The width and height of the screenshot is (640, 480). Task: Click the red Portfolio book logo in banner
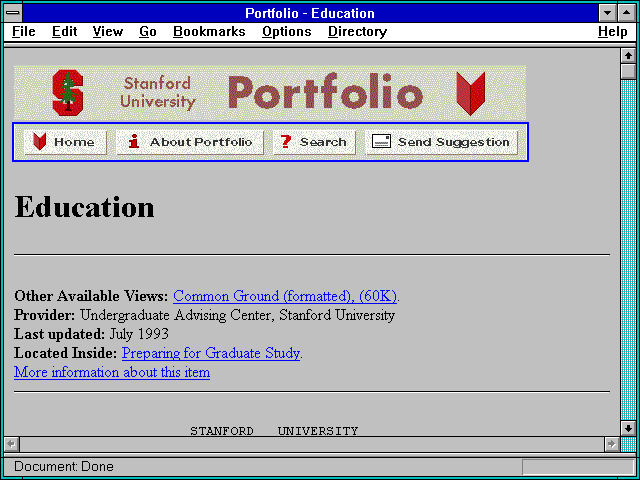pyautogui.click(x=471, y=93)
